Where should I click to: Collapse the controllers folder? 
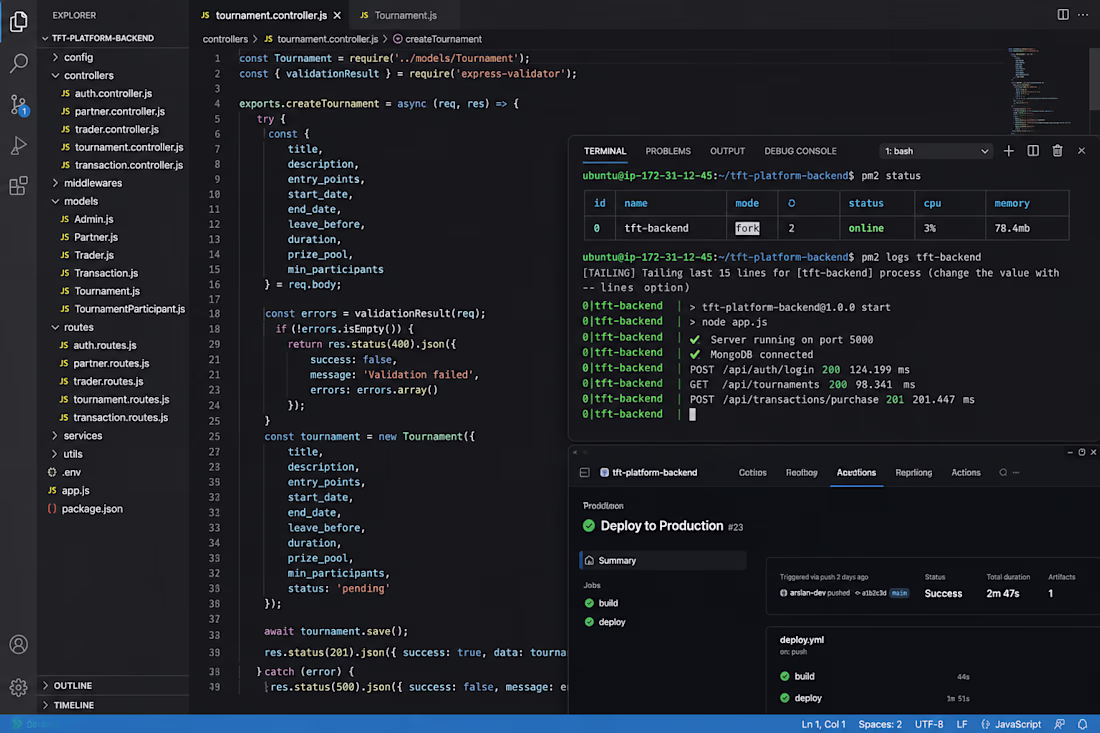click(x=88, y=75)
